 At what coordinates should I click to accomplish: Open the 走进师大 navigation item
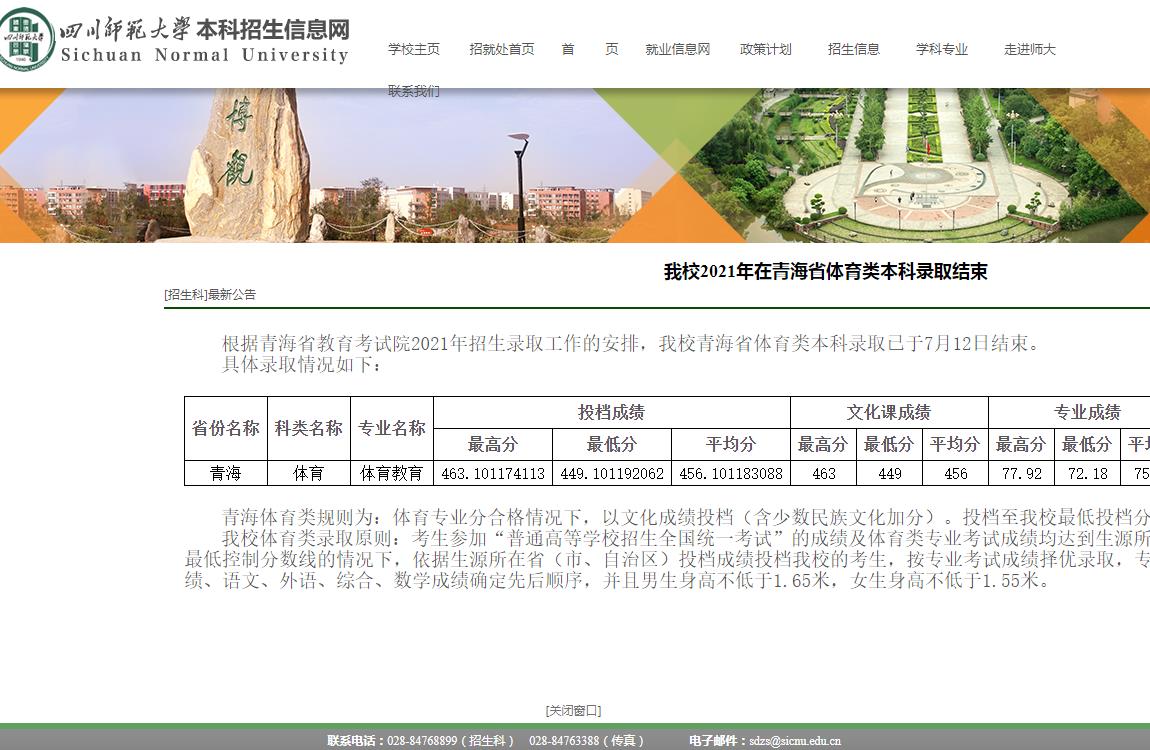(1029, 49)
